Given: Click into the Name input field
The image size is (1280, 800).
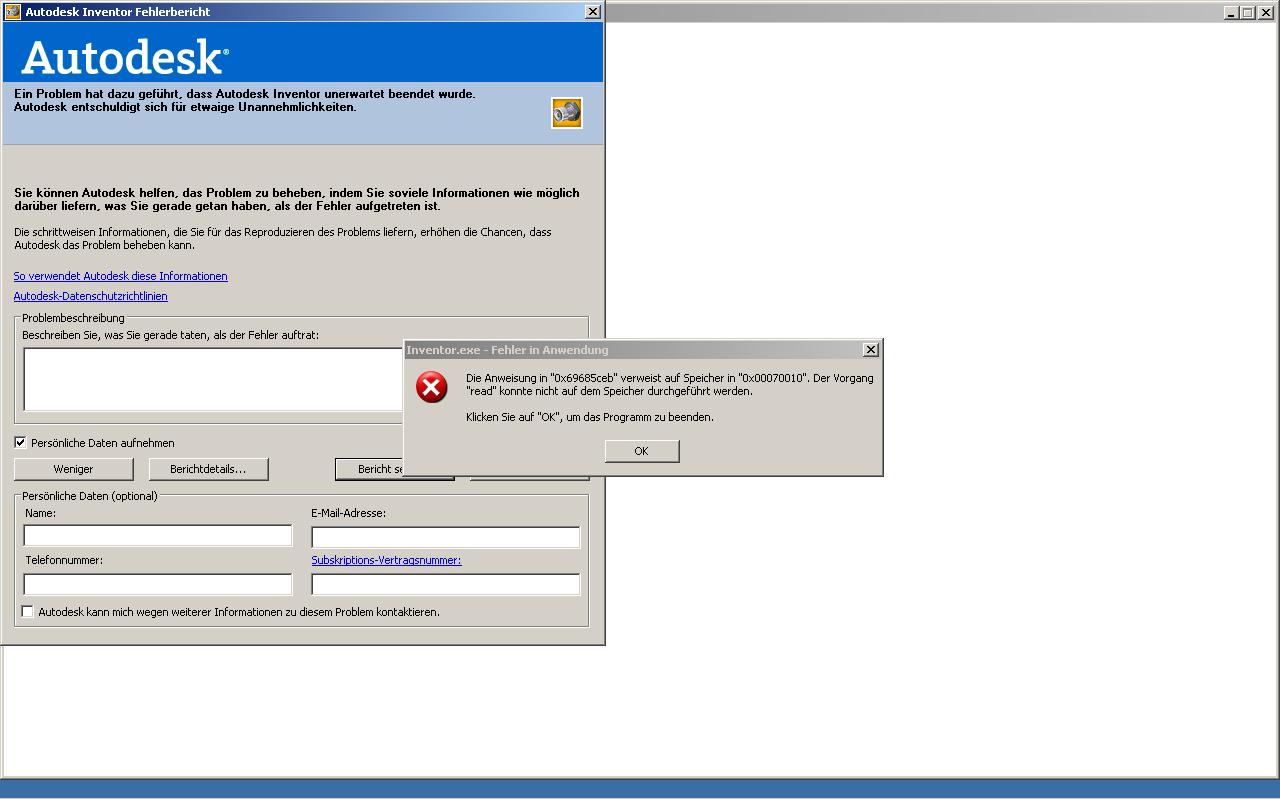Looking at the screenshot, I should (158, 535).
